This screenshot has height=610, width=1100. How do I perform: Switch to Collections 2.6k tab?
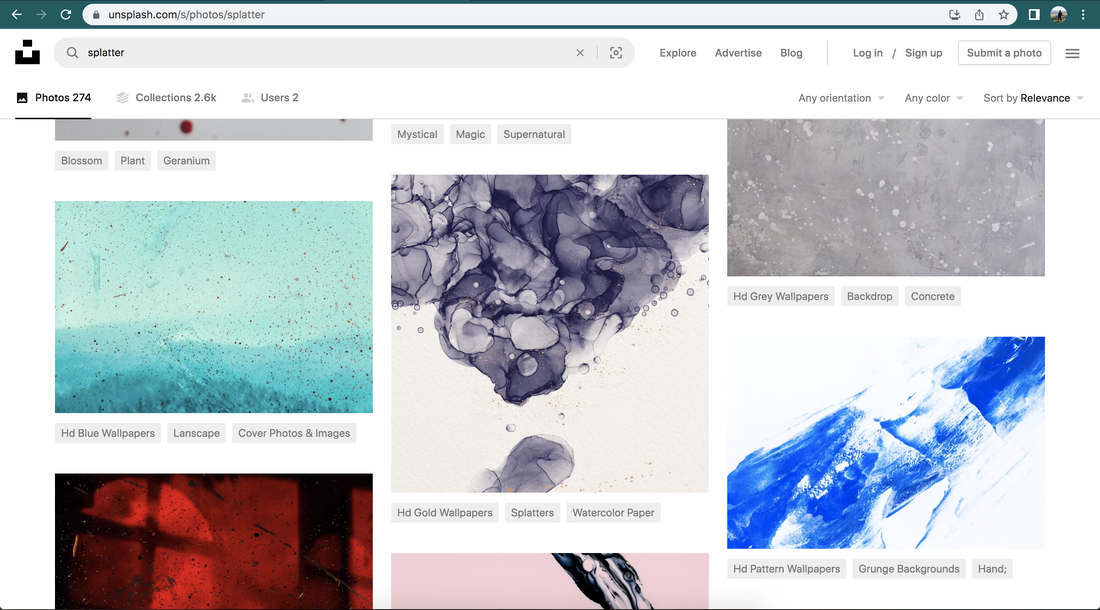tap(166, 97)
